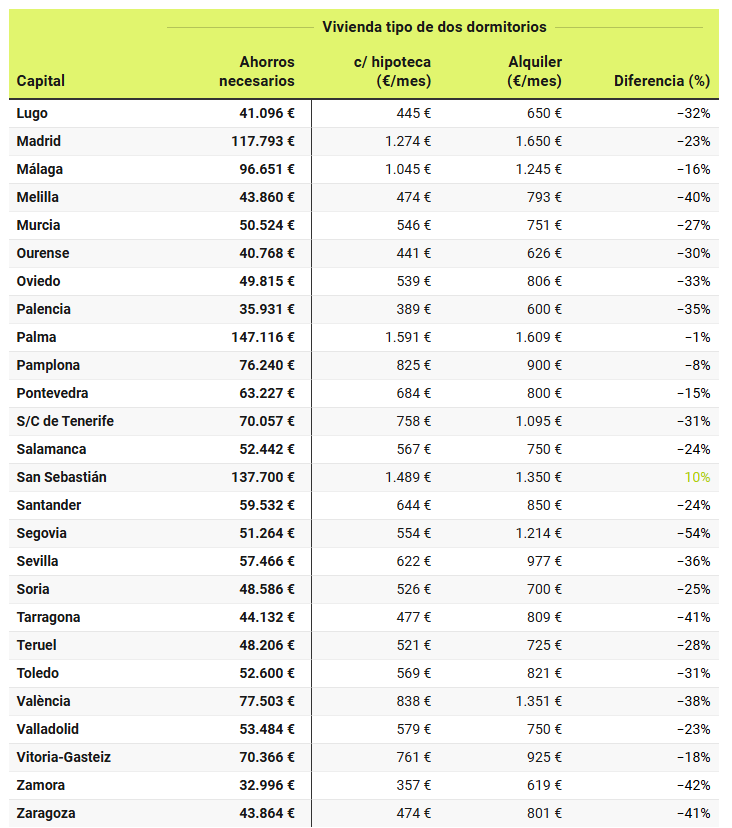Select Oviedo's rent value 806 €
The height and width of the screenshot is (828, 732).
pos(544,281)
